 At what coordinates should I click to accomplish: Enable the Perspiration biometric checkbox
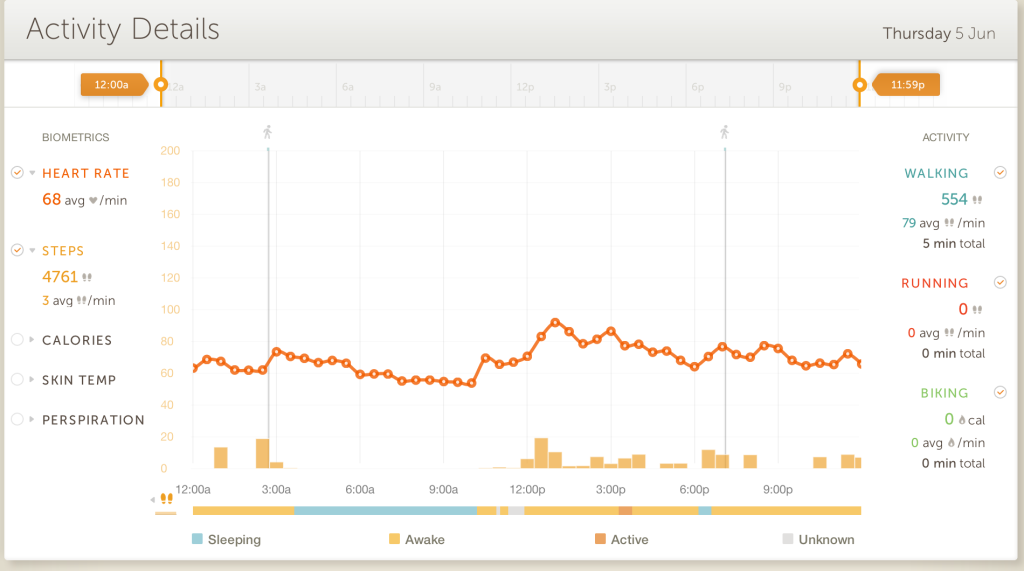18,419
